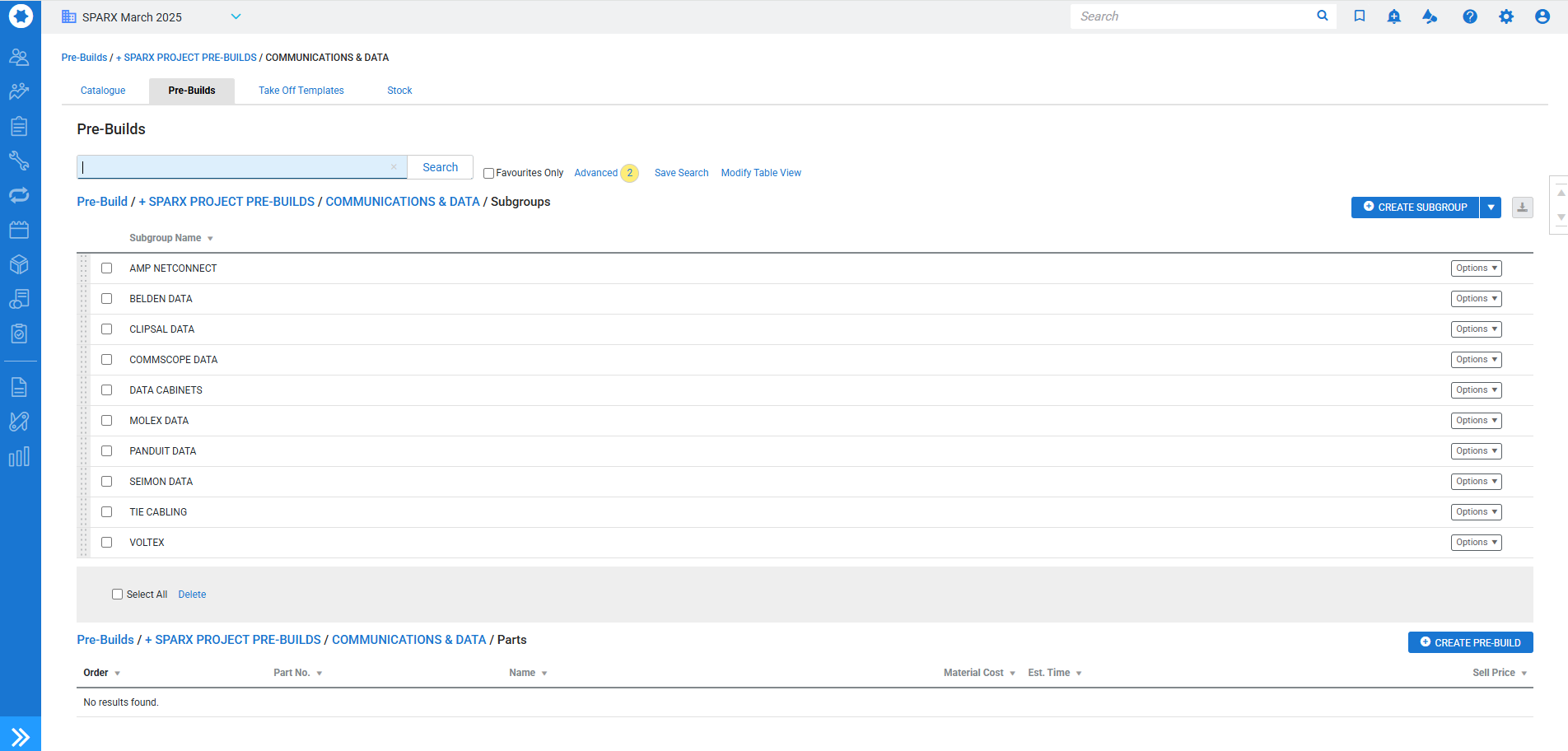Expand Options dropdown for DATA CABINETS
Screen dimensions: 1568x751
click(1475, 390)
